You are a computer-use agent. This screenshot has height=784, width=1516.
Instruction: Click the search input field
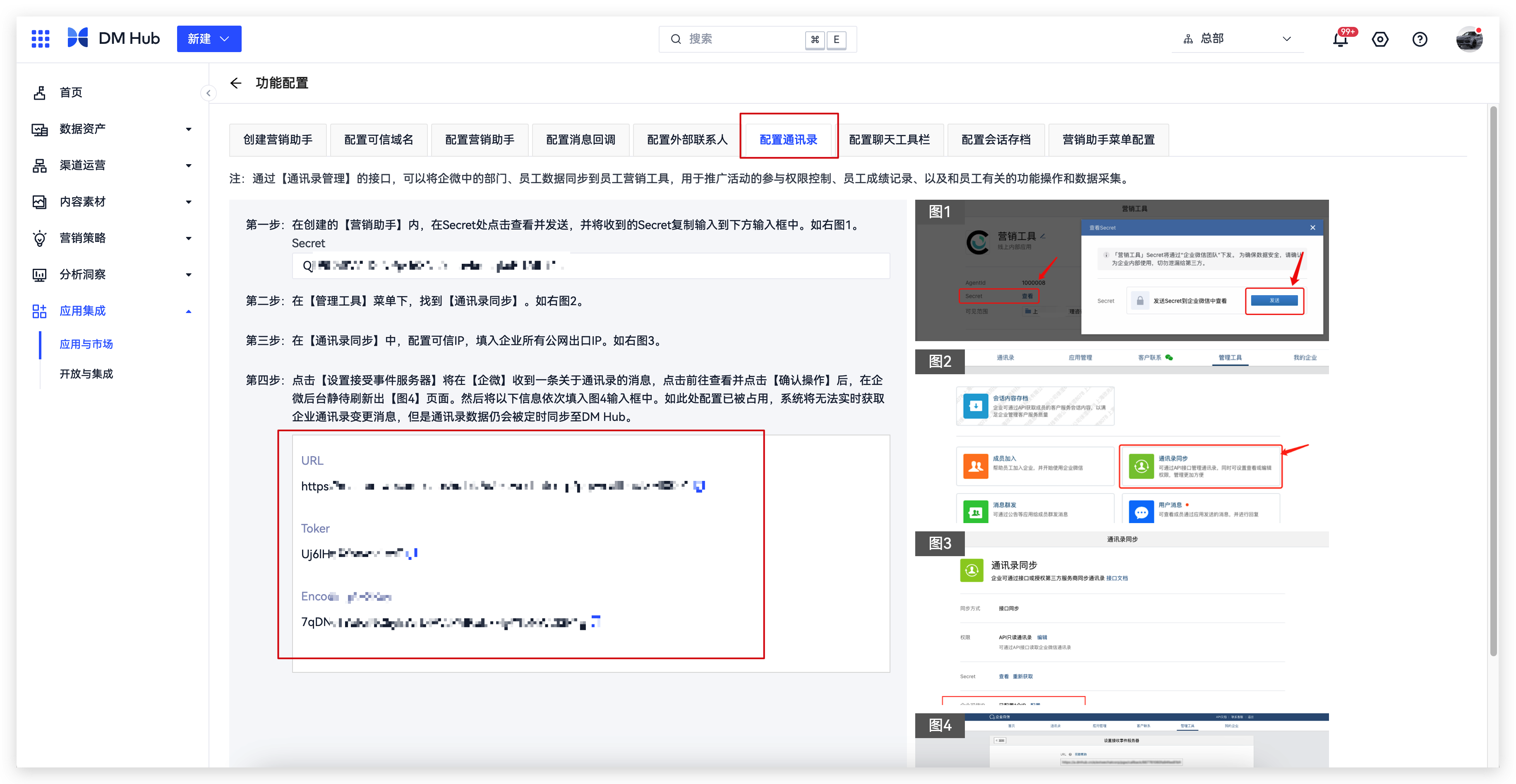click(751, 39)
